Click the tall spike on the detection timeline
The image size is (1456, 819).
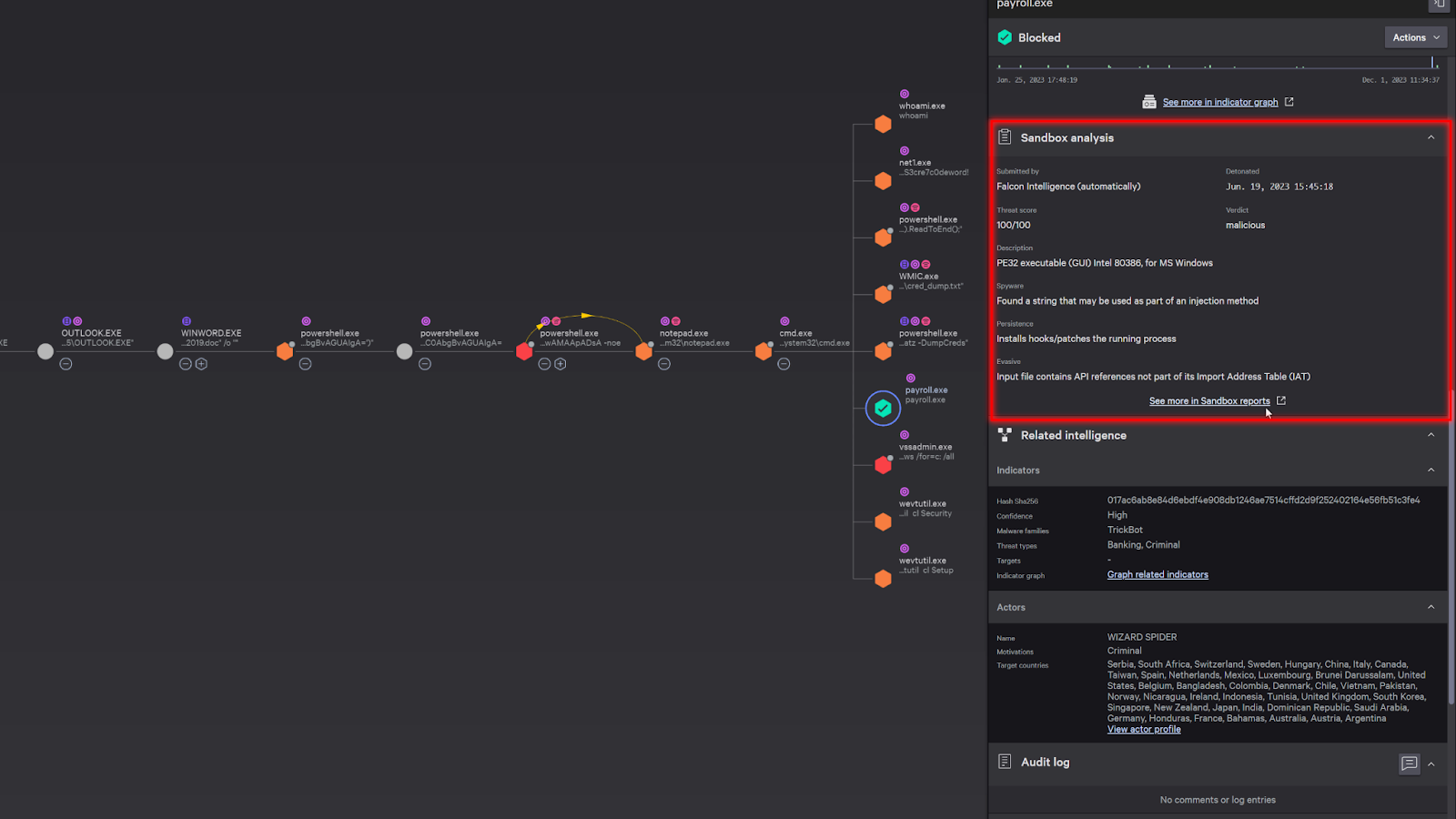pos(1432,62)
